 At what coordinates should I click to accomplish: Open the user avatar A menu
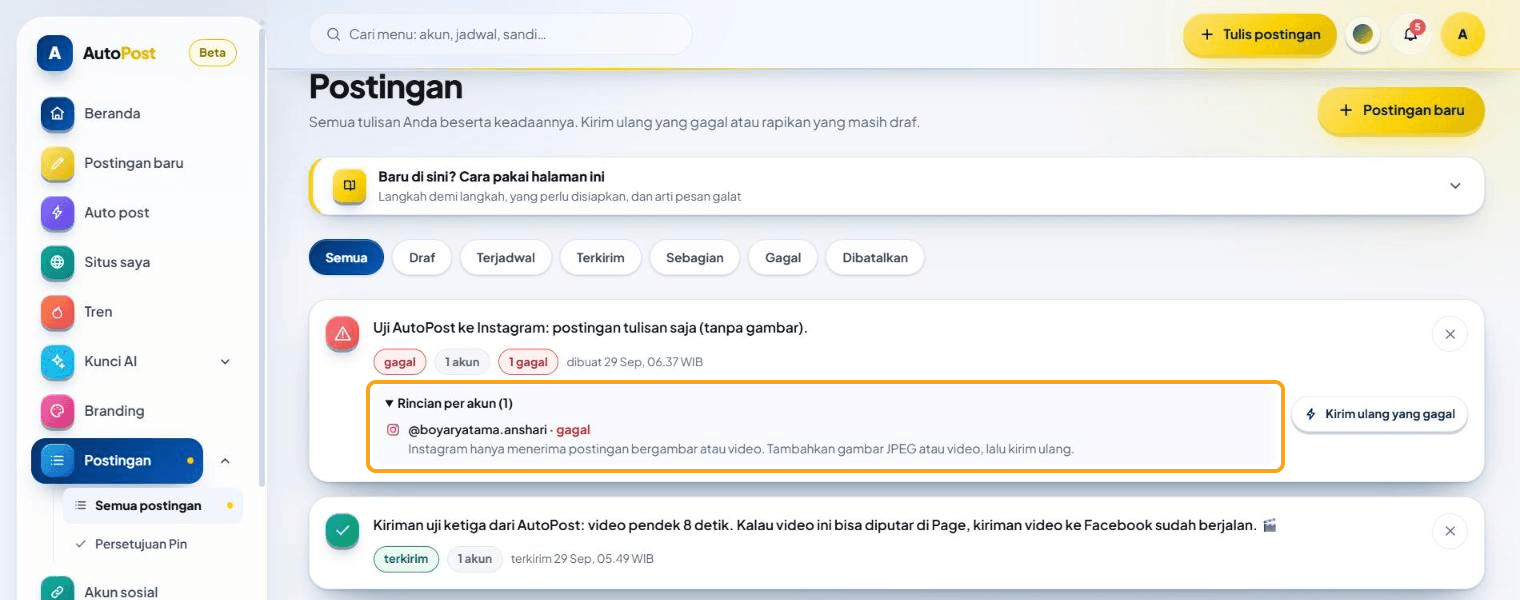(1463, 34)
